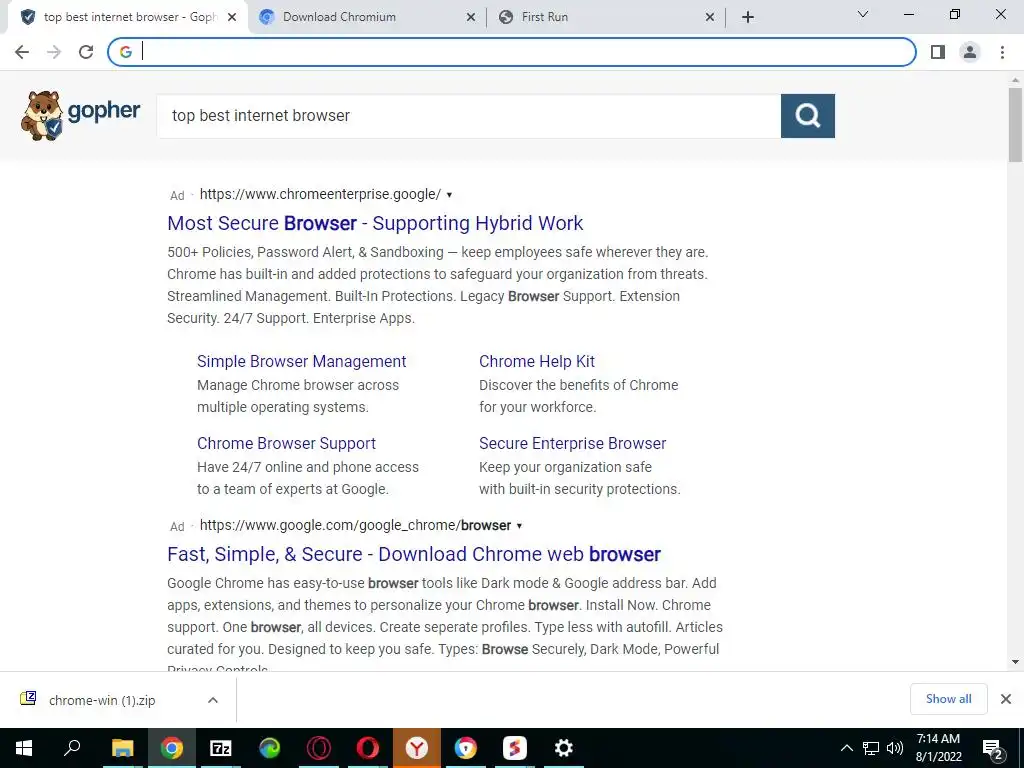Open the side panel icon
This screenshot has height=768, width=1024.
point(938,52)
